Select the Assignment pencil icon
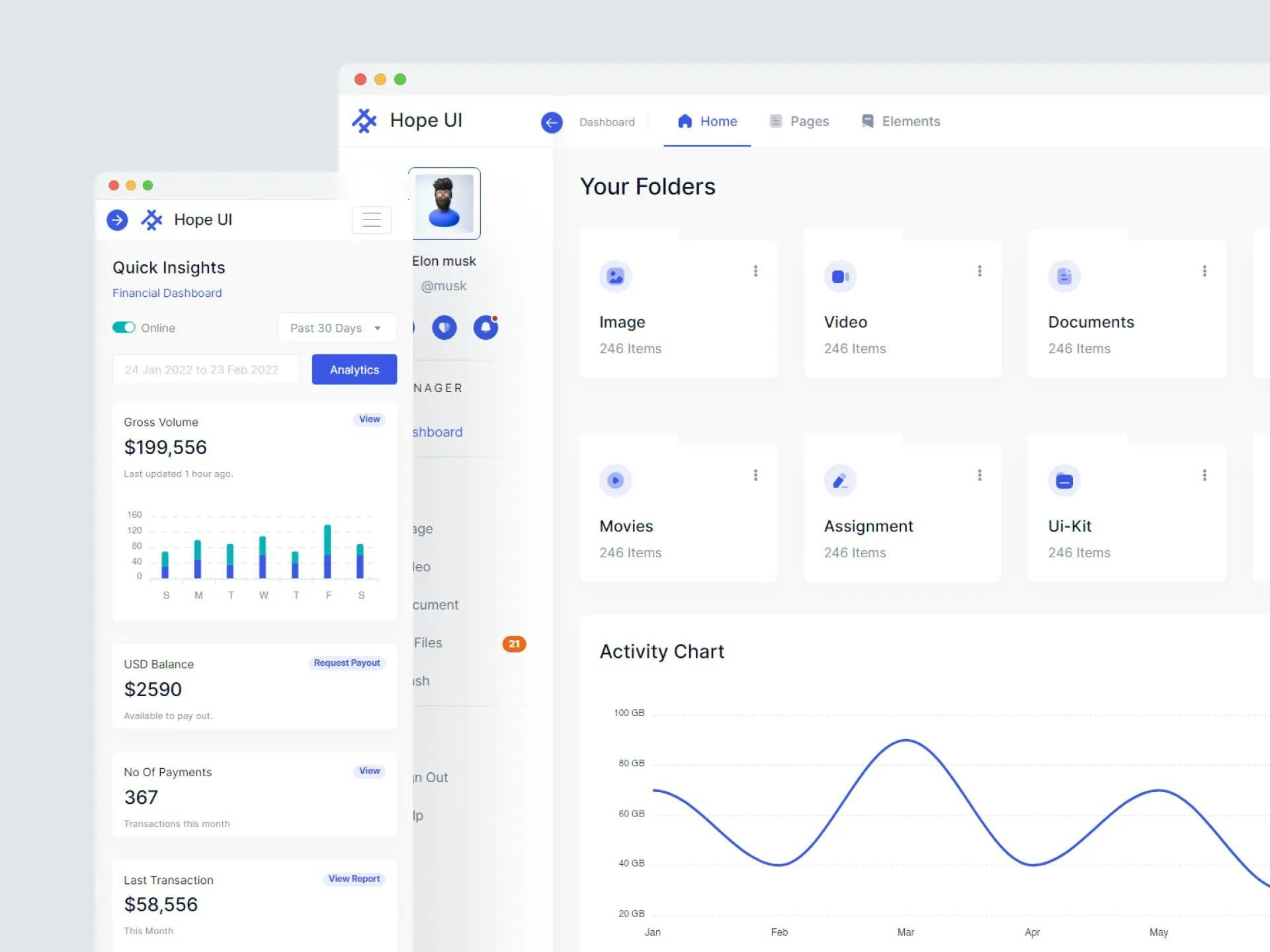 click(x=839, y=481)
